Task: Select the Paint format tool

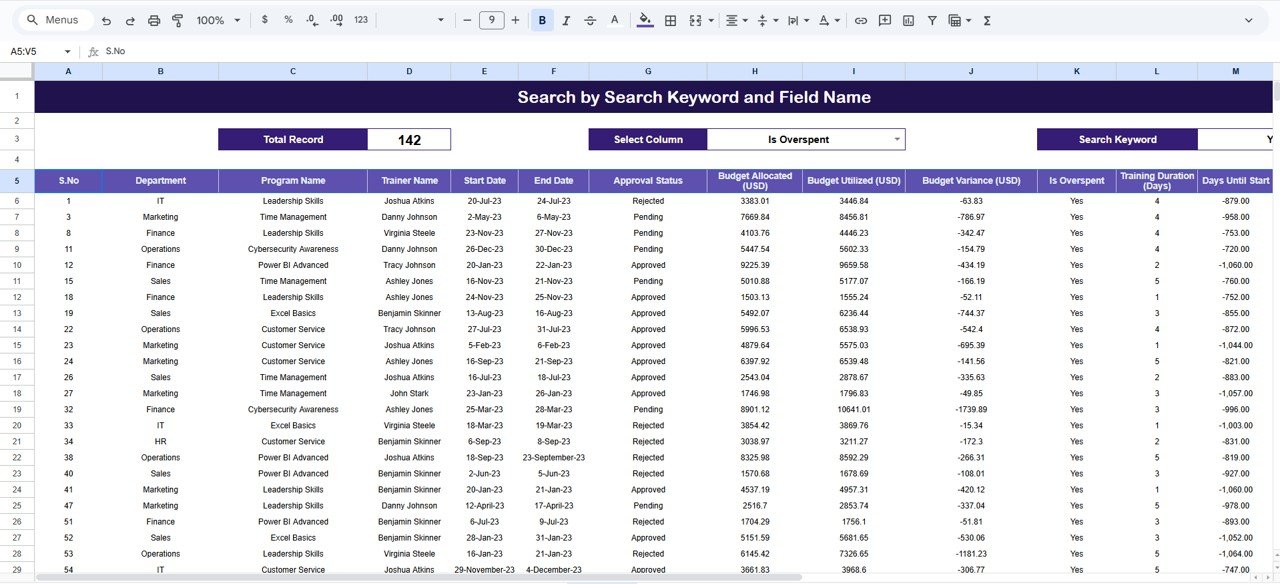Action: coord(177,19)
